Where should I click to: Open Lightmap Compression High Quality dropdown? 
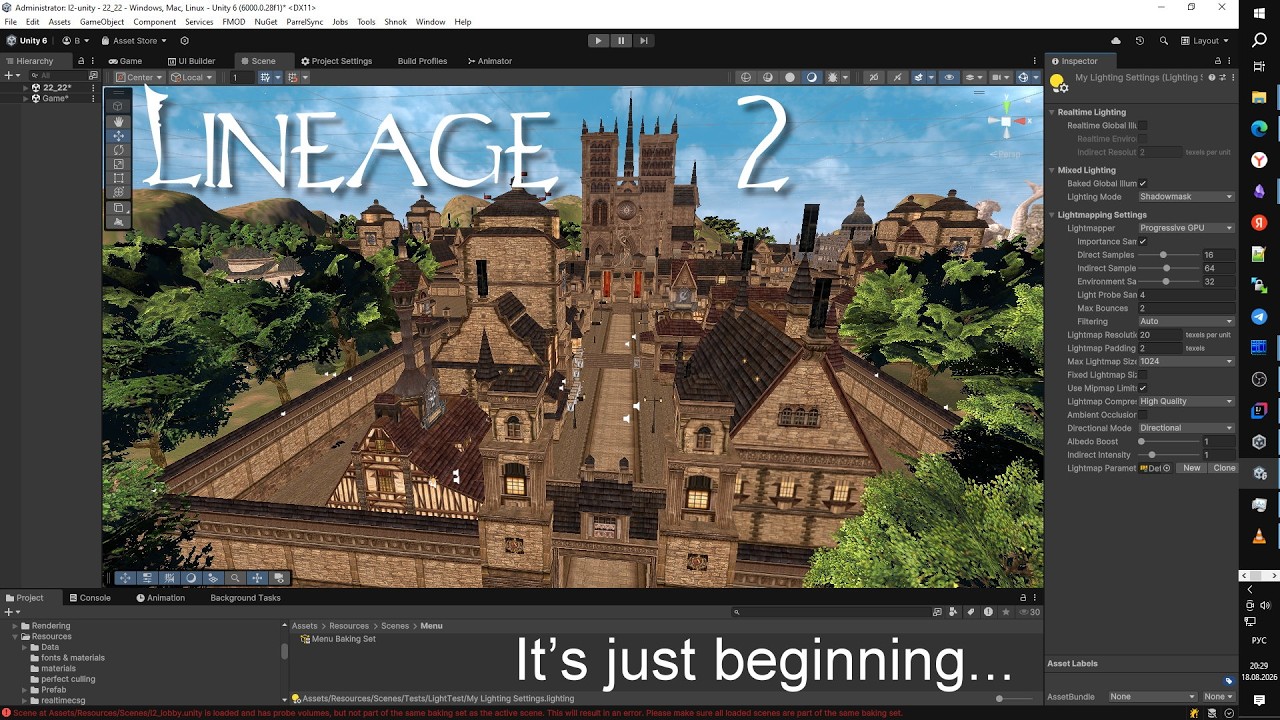click(1186, 401)
